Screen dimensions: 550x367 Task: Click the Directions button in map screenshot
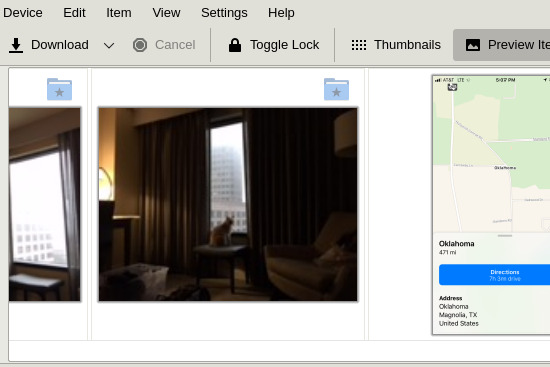494,275
